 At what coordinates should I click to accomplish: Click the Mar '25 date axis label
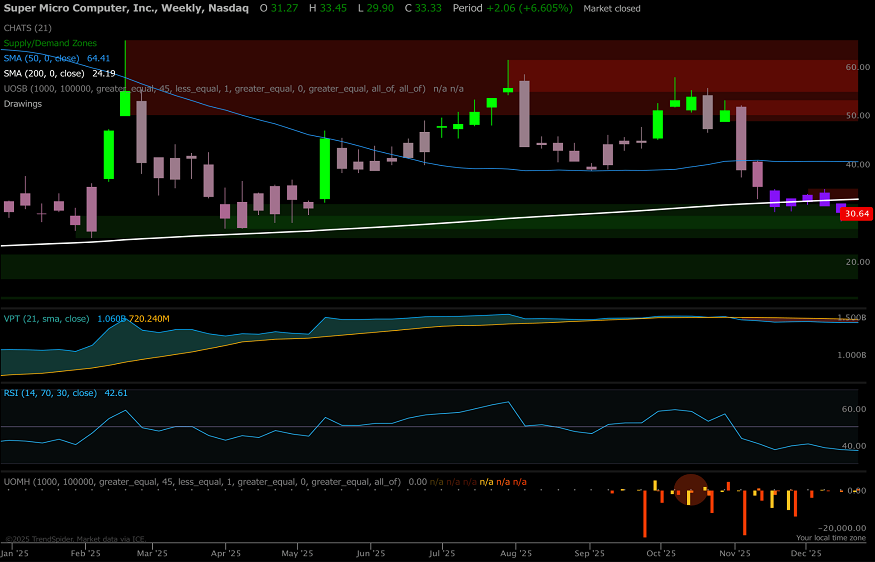pyautogui.click(x=152, y=553)
